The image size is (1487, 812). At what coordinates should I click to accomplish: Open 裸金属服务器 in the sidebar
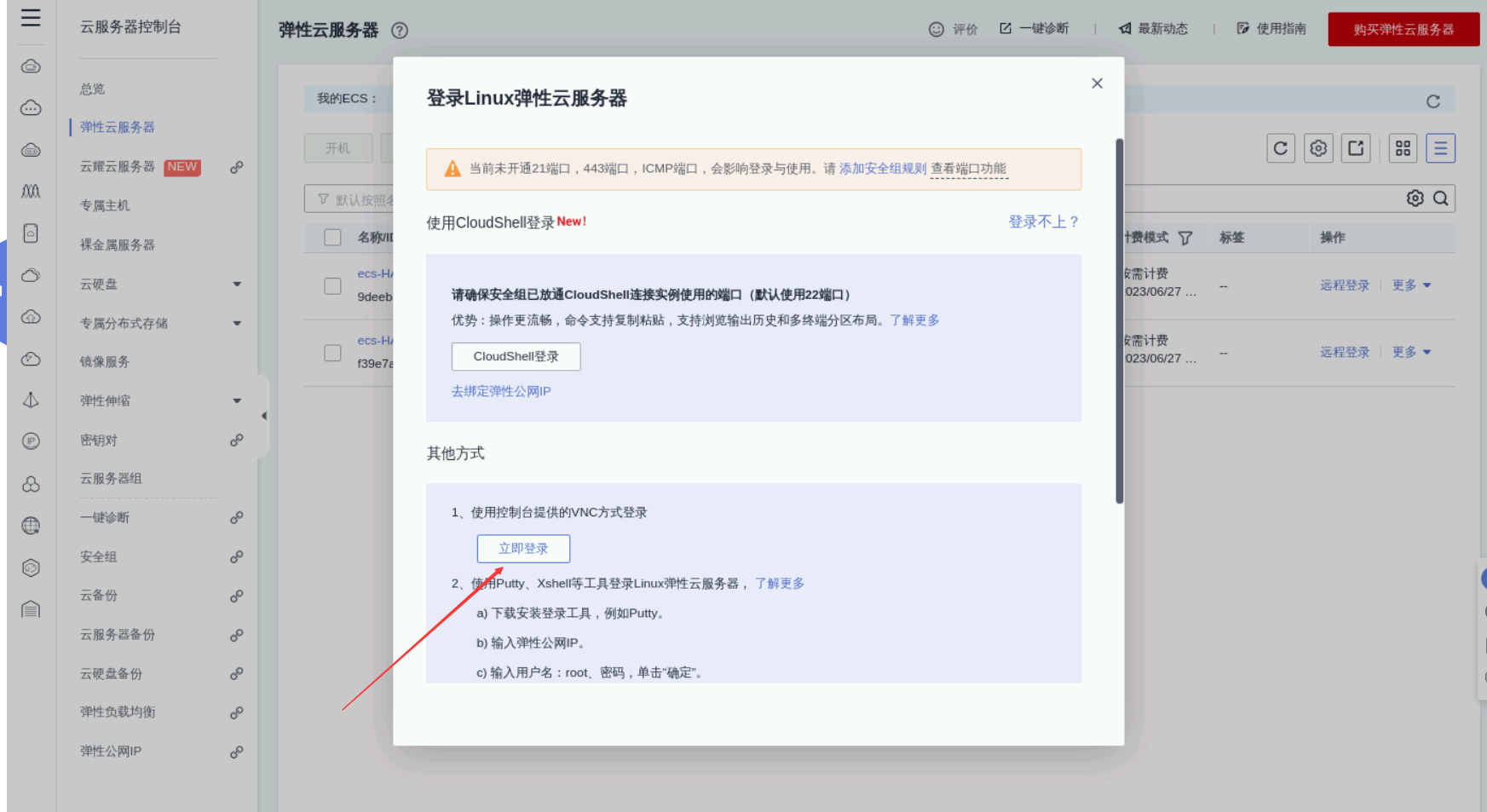[118, 245]
